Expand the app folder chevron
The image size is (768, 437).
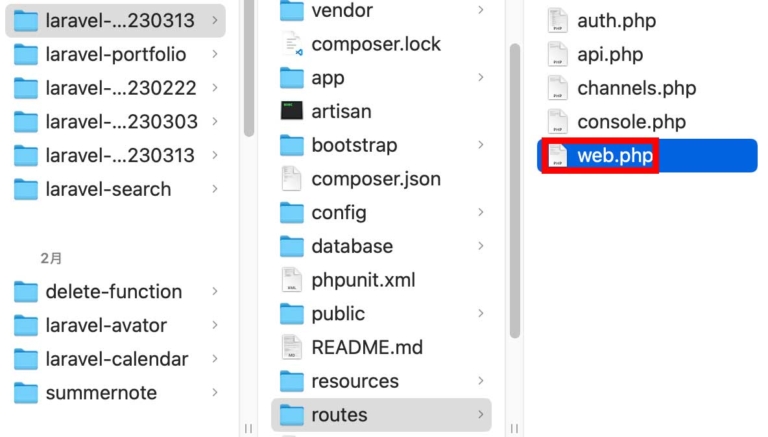coord(481,77)
